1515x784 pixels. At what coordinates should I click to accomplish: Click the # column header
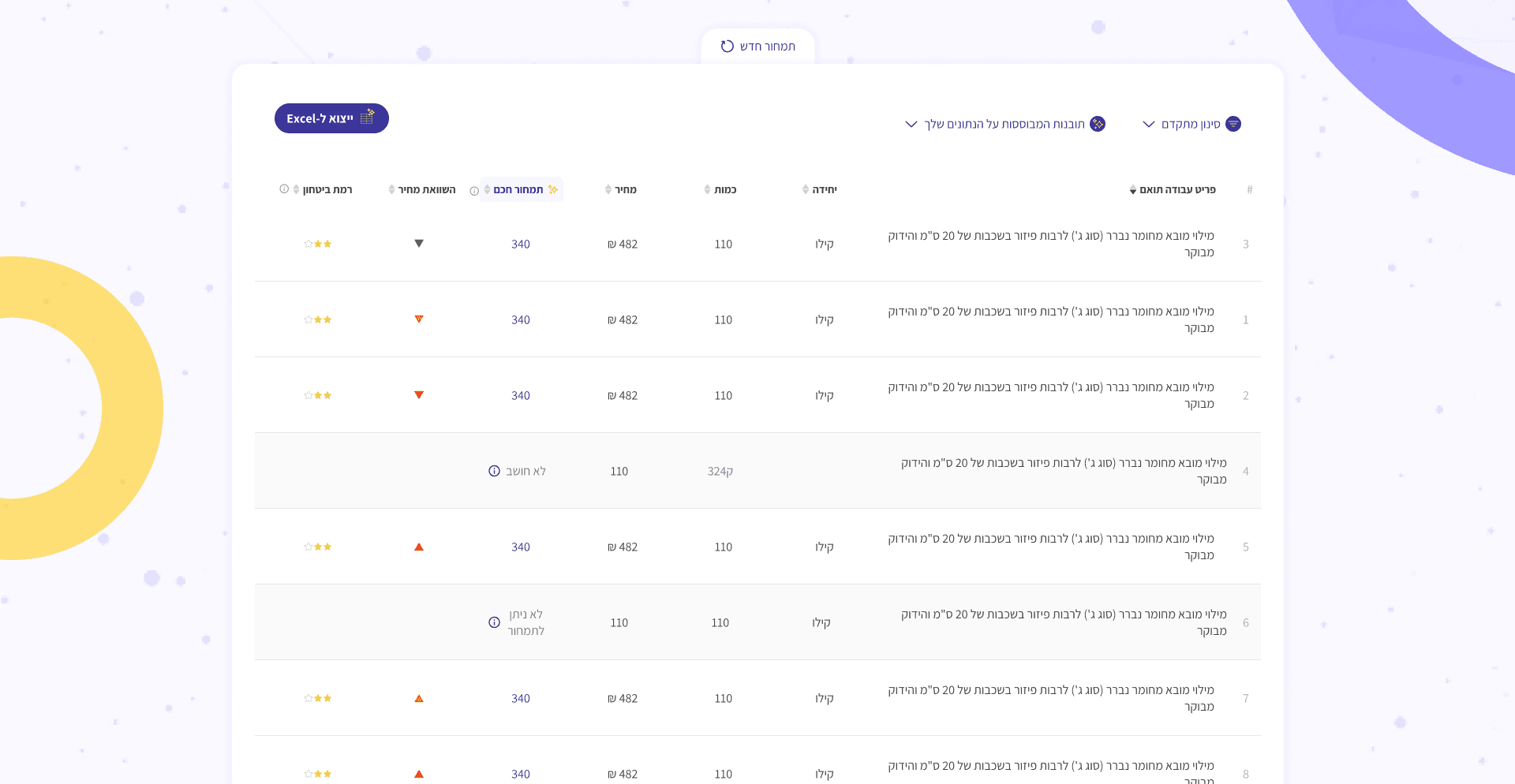pos(1250,189)
